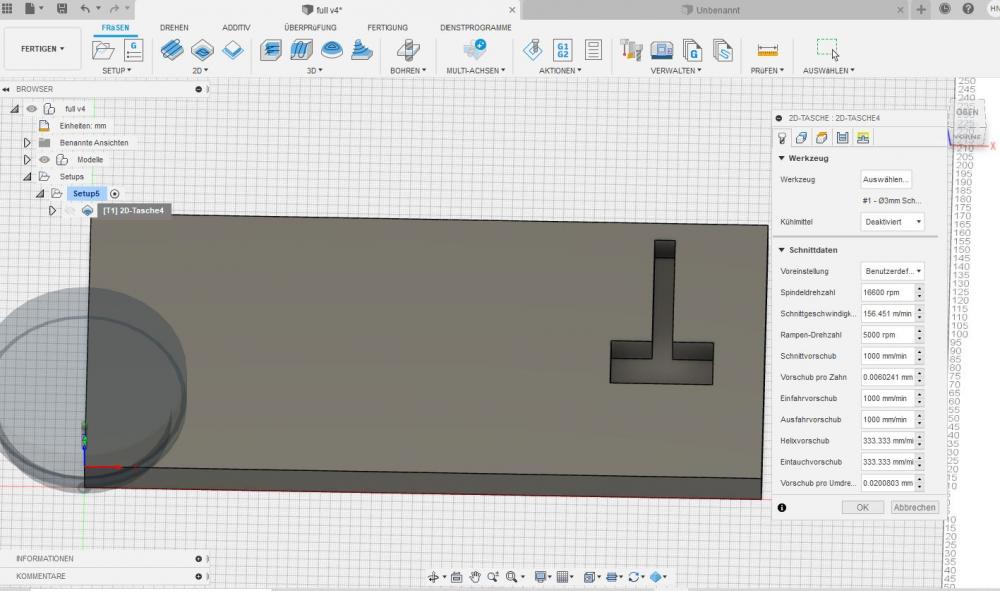The height and width of the screenshot is (591, 1000).
Task: Open the Linking tab in the dialog
Action: tap(863, 138)
